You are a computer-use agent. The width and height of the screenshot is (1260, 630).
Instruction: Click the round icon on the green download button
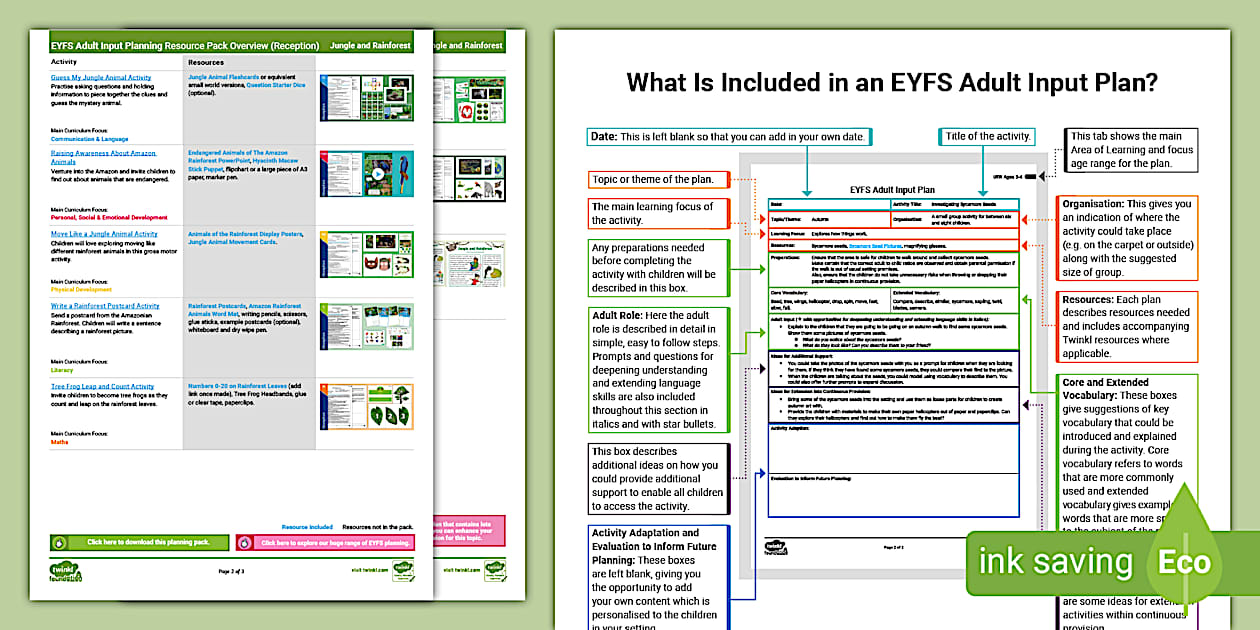[60, 543]
